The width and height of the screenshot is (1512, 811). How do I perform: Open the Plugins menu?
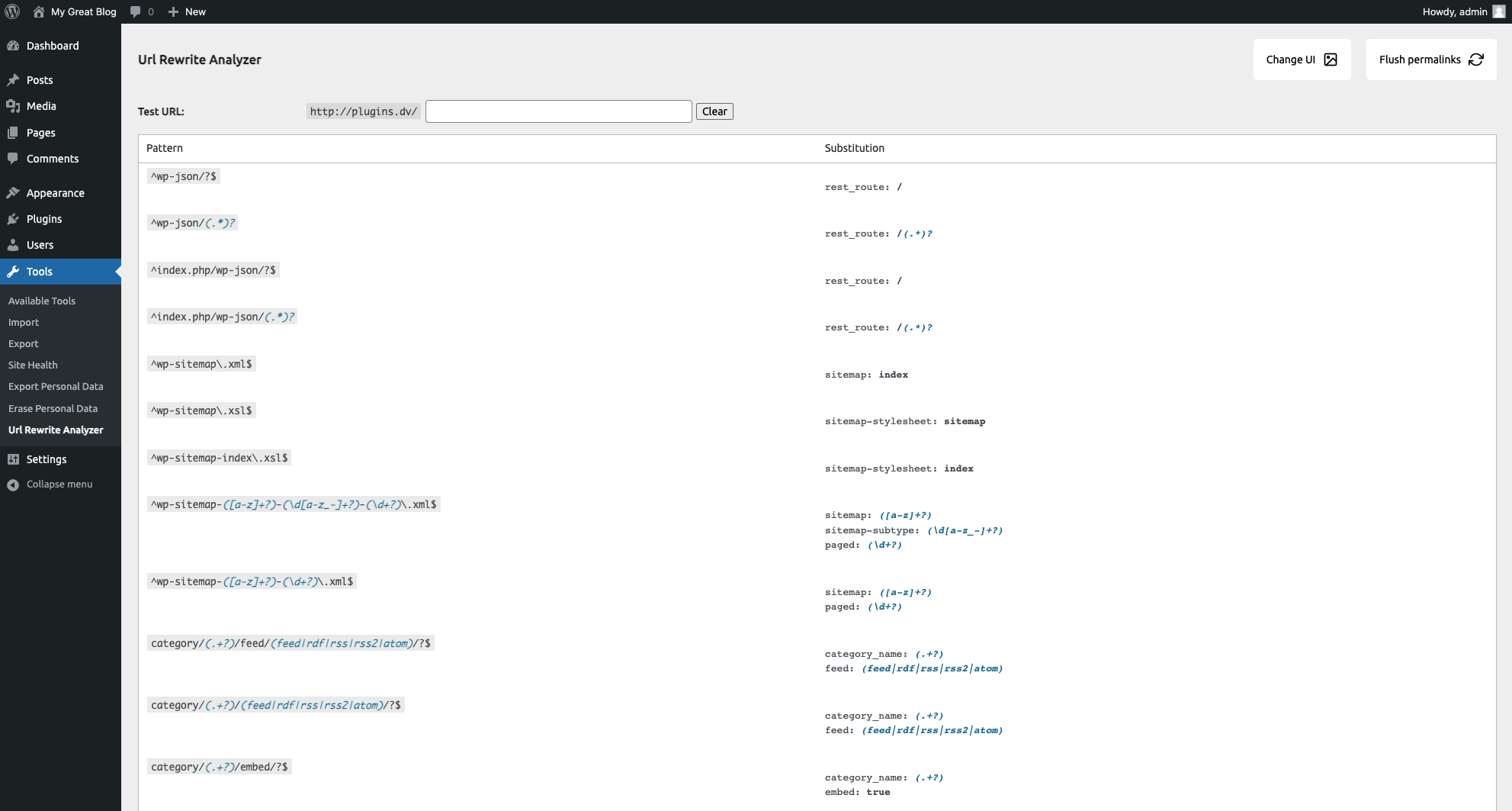click(x=60, y=219)
